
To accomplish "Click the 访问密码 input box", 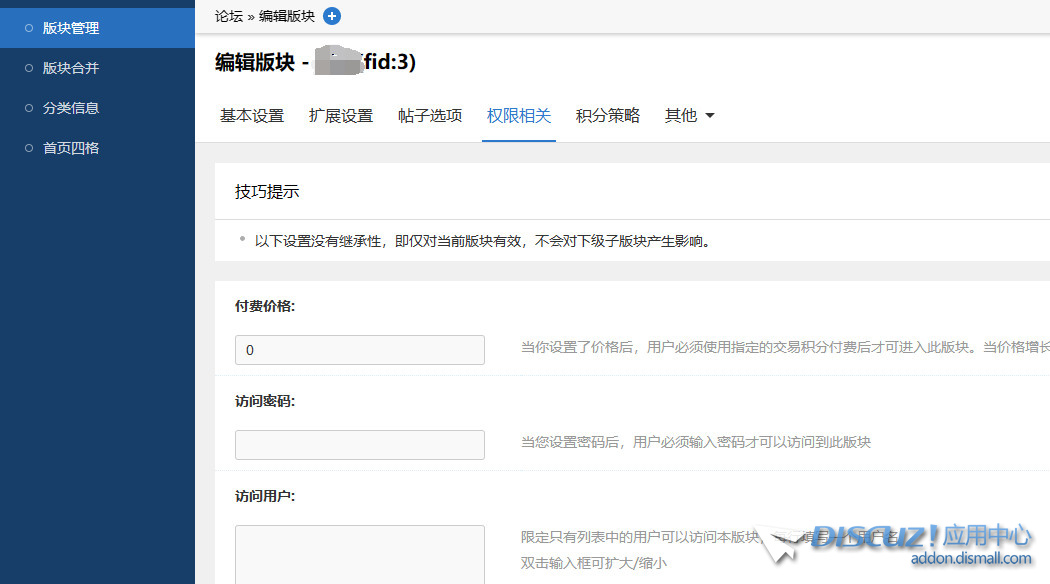I will point(360,445).
